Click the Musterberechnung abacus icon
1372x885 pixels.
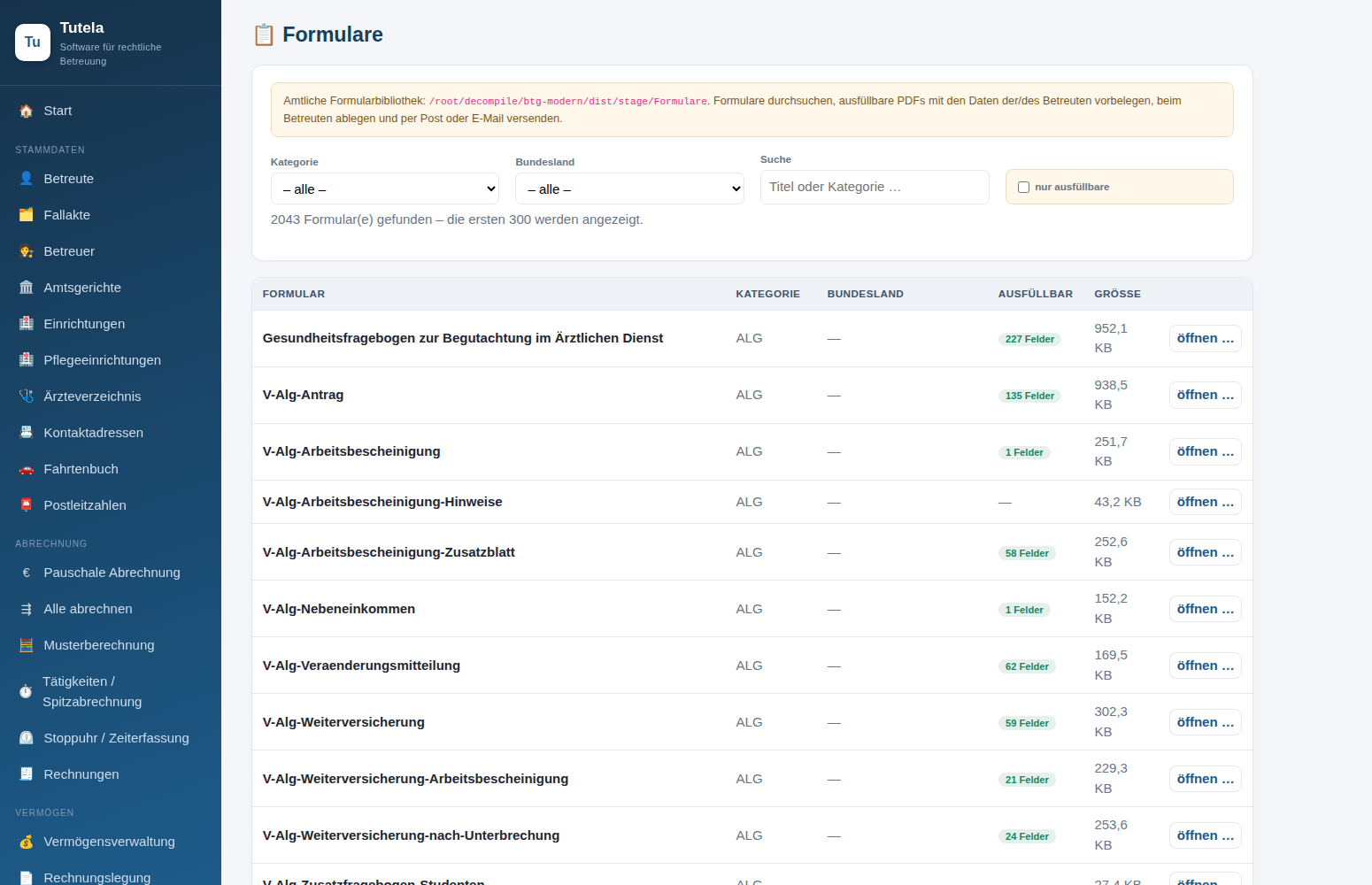[x=27, y=645]
